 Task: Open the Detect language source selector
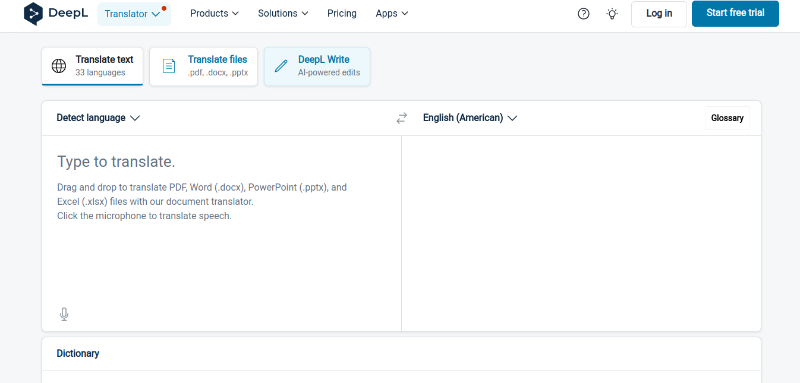pyautogui.click(x=98, y=118)
